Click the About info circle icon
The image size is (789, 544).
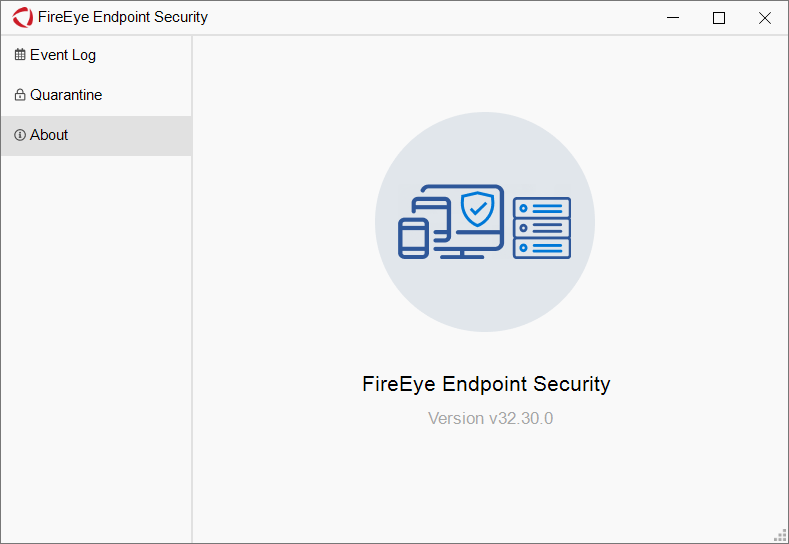pos(20,135)
